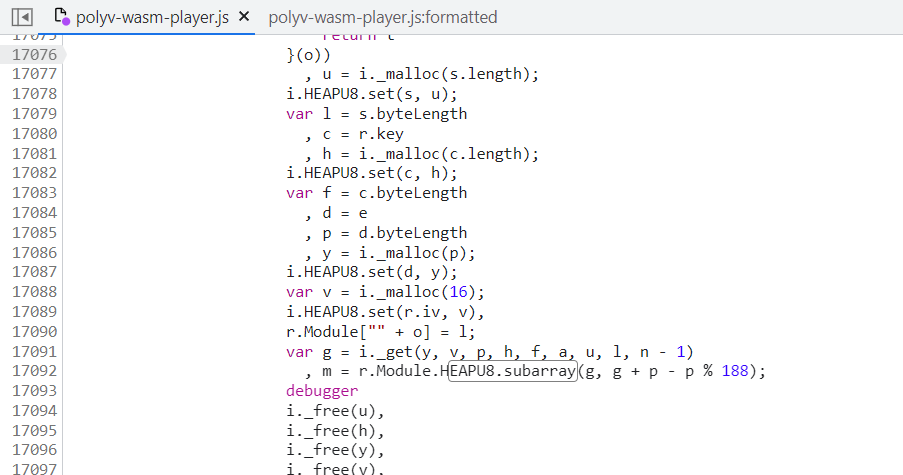
Task: Set breakpoint on line 17076
Action: tap(35, 55)
